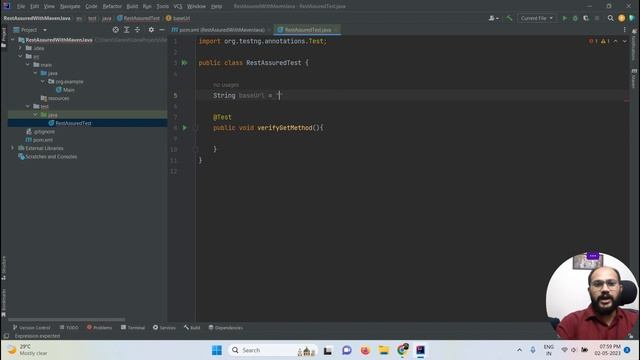Click the taskbar Search box
Screen dimensions: 640x360
(x=273, y=350)
